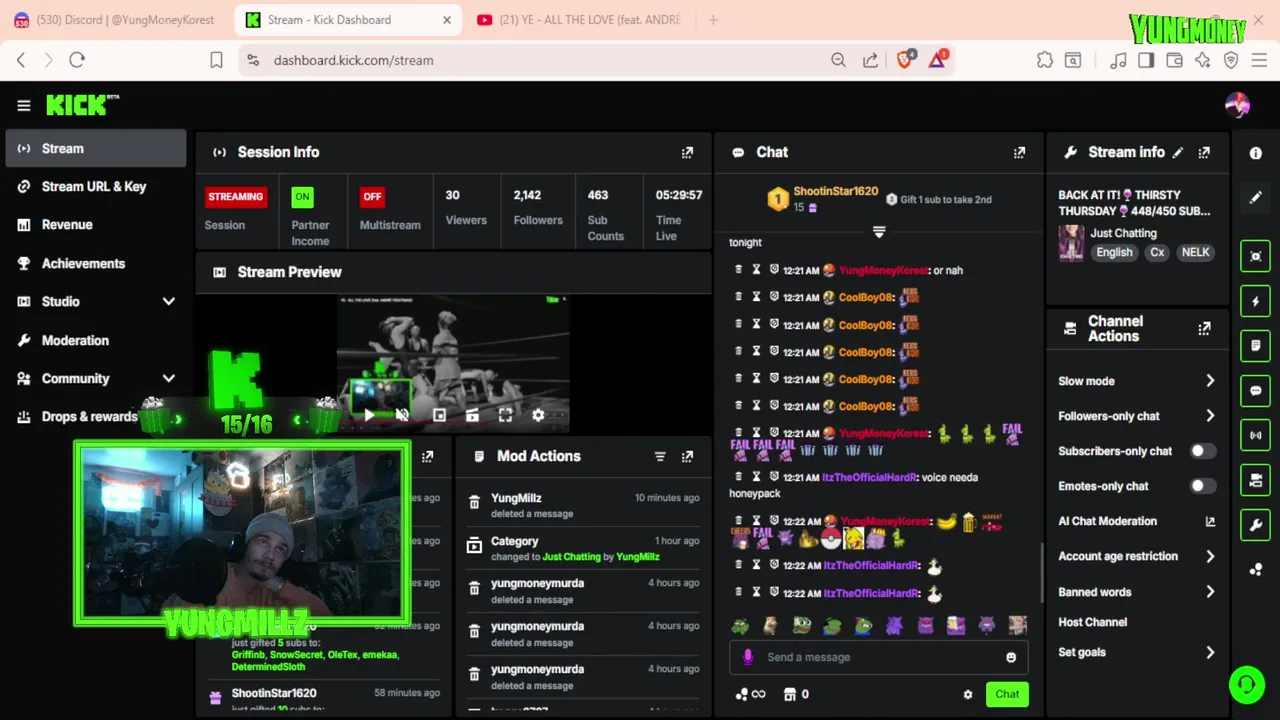Click the Brave shields icon in address bar
This screenshot has width=1280, height=720.
coord(905,60)
